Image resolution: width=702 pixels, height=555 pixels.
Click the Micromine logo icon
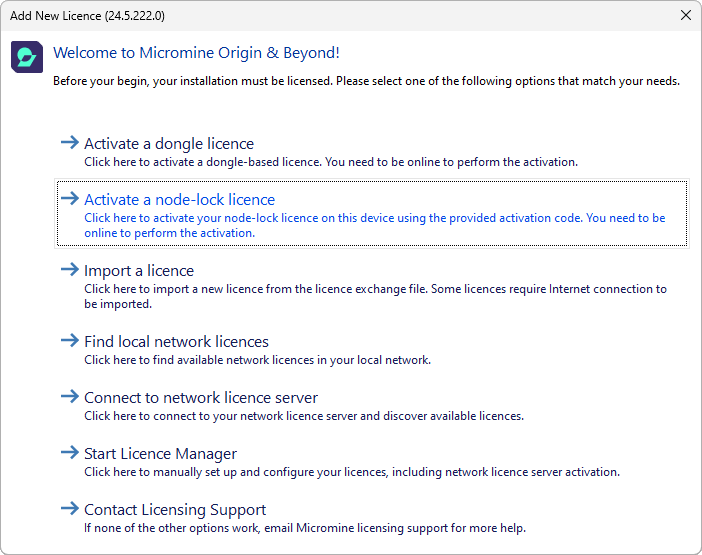(27, 57)
